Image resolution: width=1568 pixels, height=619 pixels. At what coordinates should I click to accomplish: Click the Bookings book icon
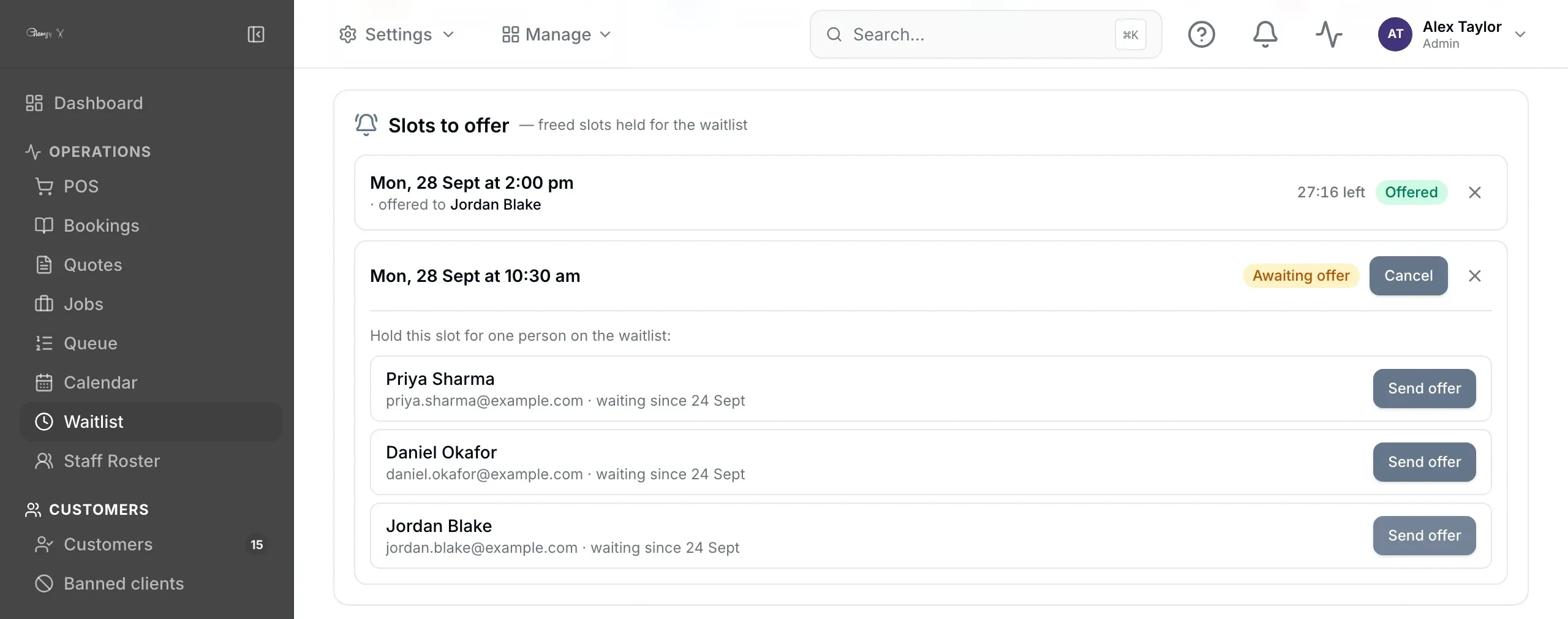pyautogui.click(x=44, y=226)
